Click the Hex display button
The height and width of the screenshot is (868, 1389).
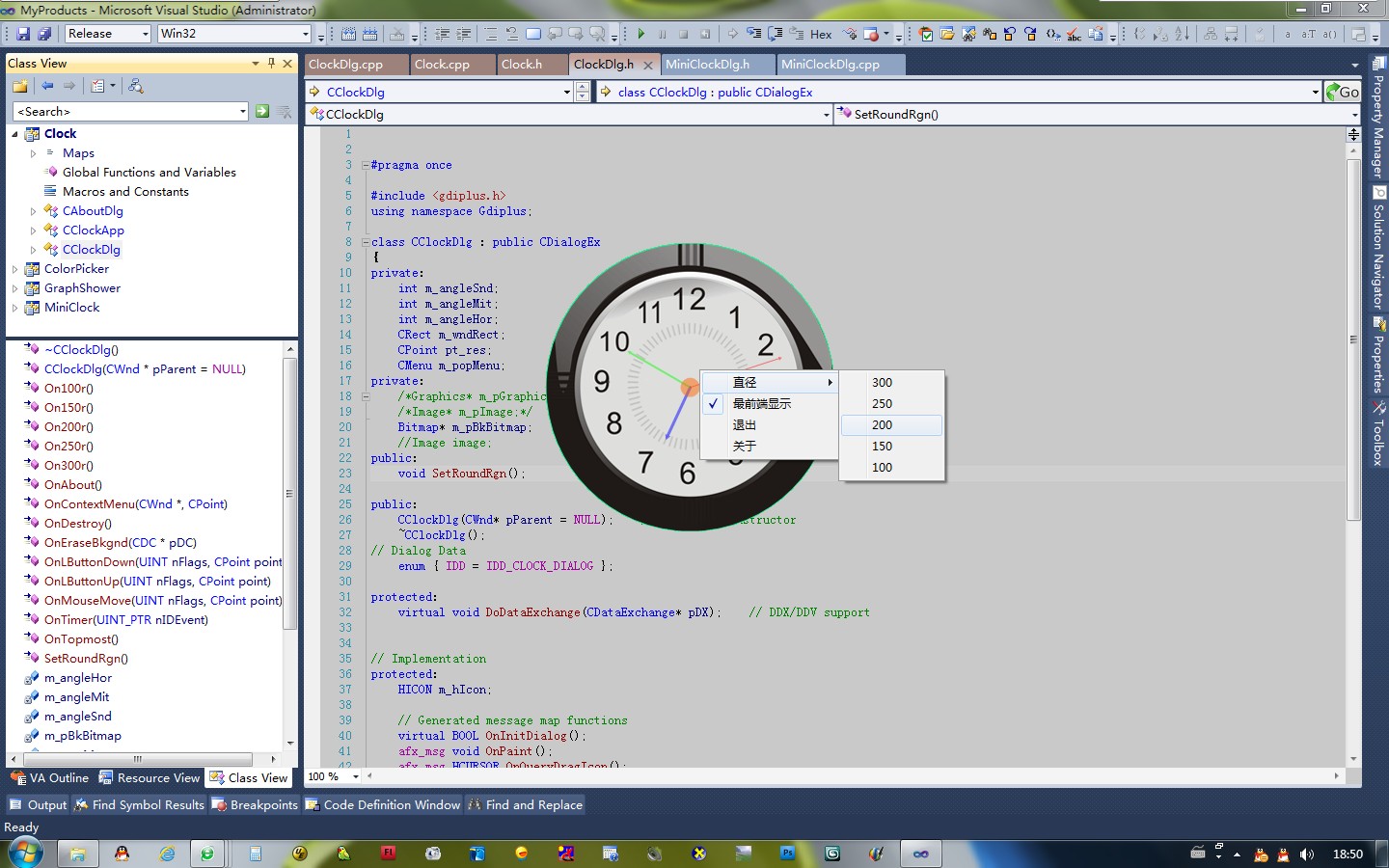[x=821, y=34]
